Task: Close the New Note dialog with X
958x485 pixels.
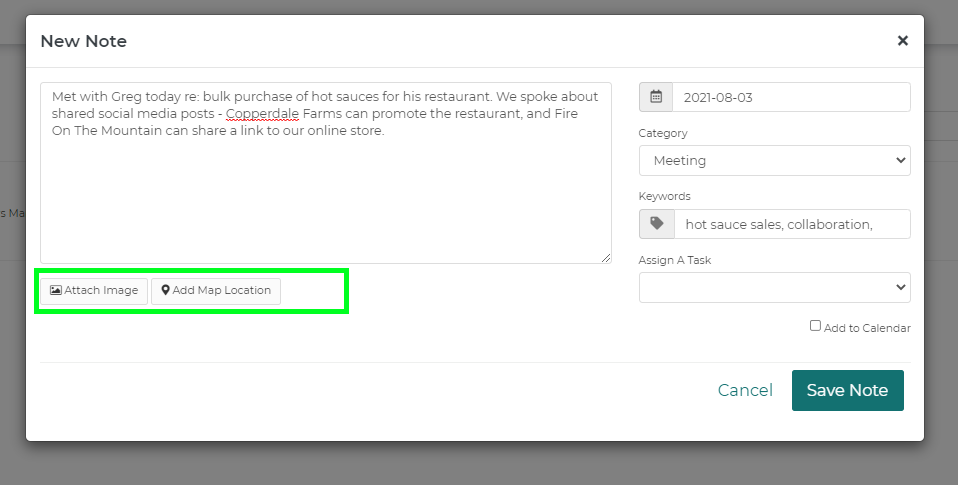Action: coord(902,41)
